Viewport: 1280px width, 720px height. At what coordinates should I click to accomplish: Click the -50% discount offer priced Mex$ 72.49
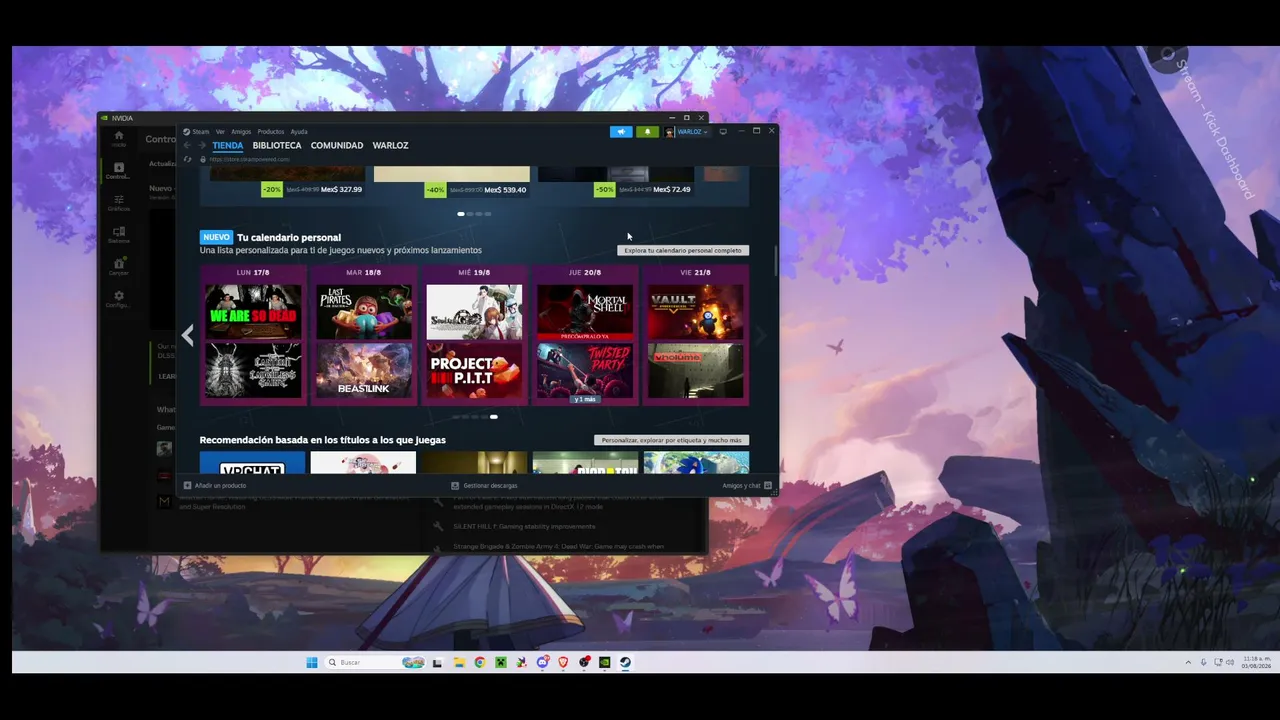click(643, 189)
